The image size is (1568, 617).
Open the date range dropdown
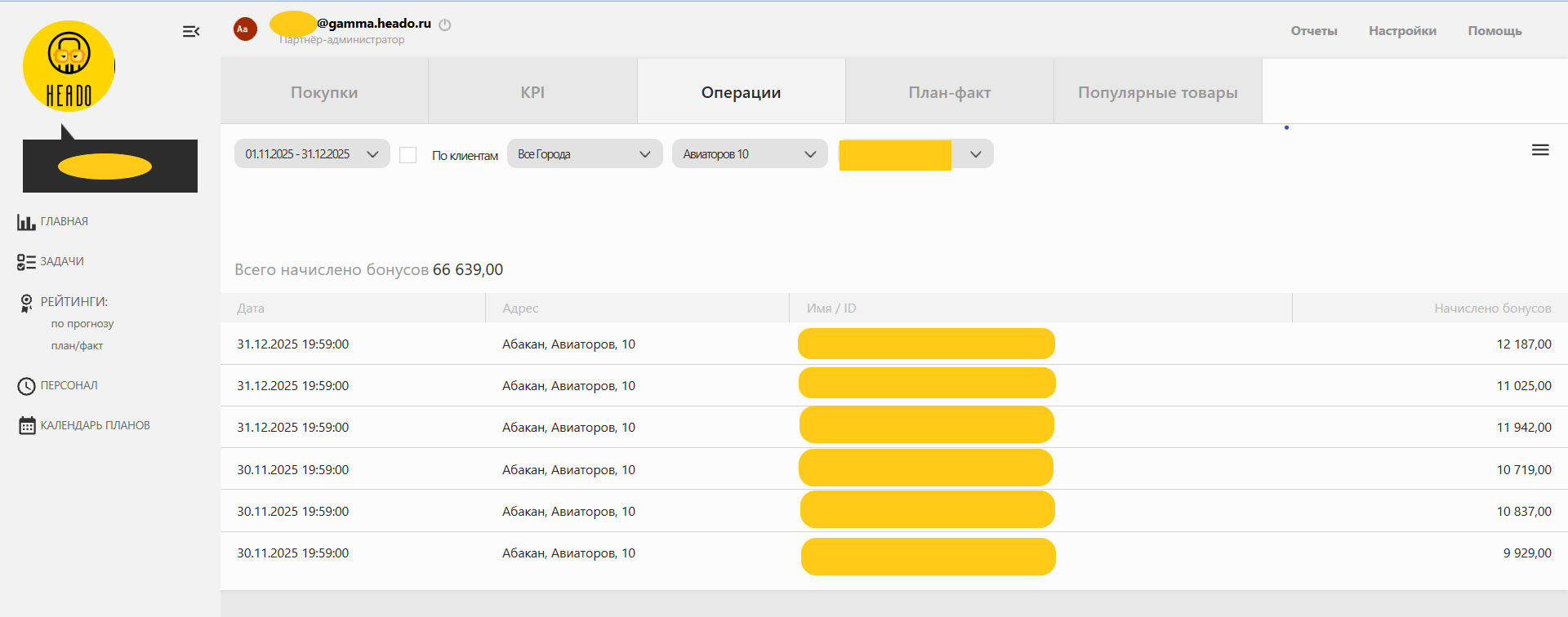312,154
